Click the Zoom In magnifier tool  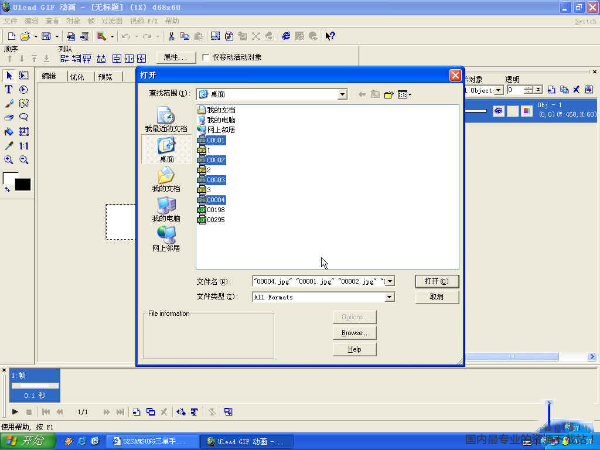pyautogui.click(x=9, y=159)
